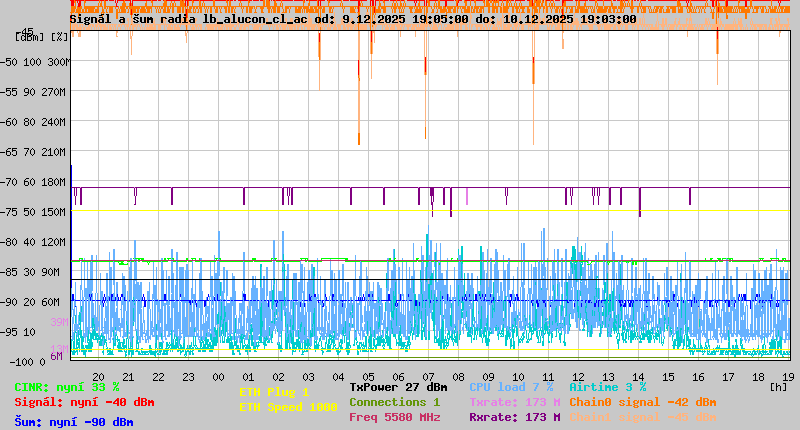Click the purple 'Rxrate: 173 M' label
Image resolution: width=800 pixels, height=430 pixels.
click(x=506, y=417)
